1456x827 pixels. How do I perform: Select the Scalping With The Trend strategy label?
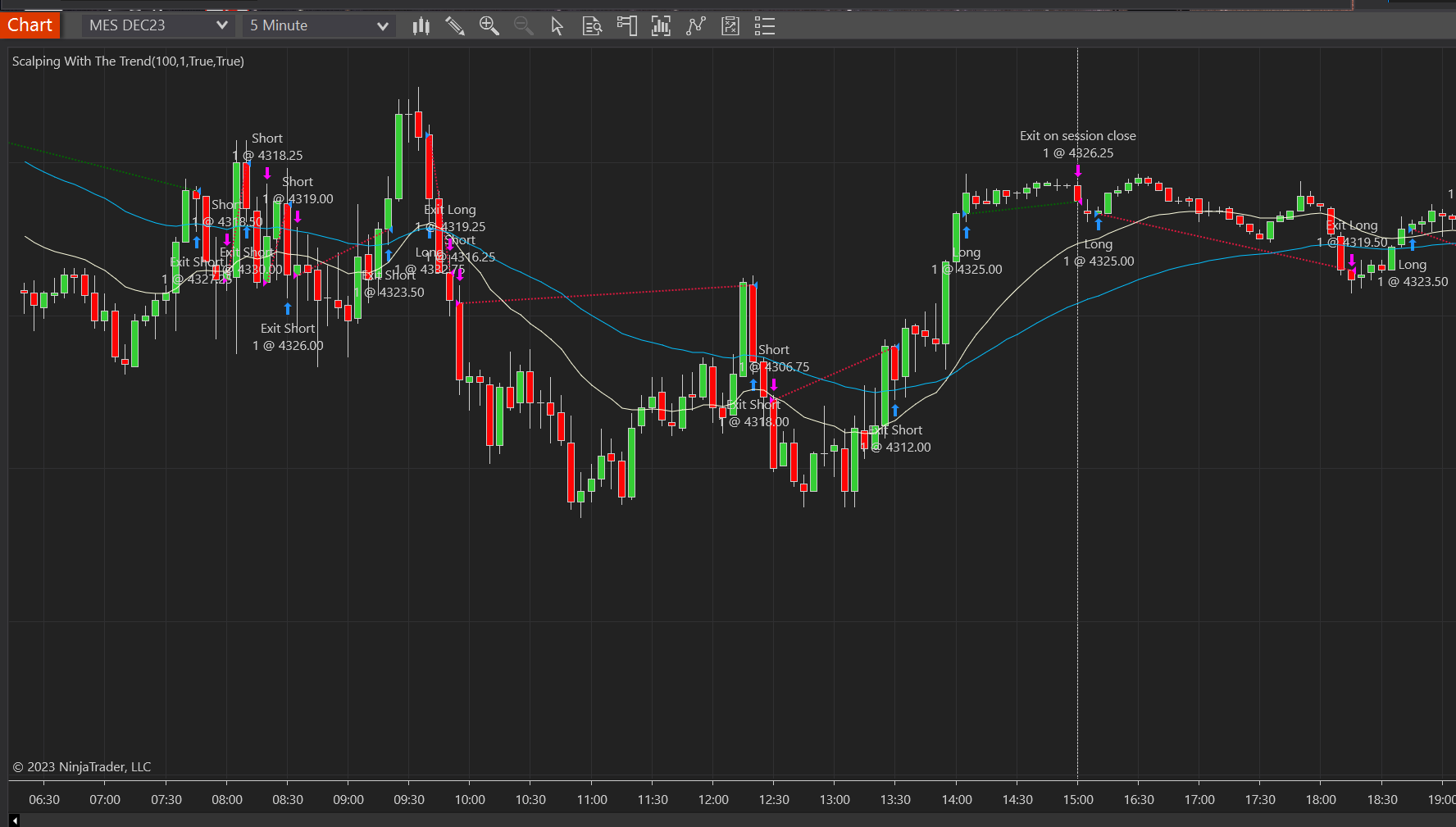(128, 61)
